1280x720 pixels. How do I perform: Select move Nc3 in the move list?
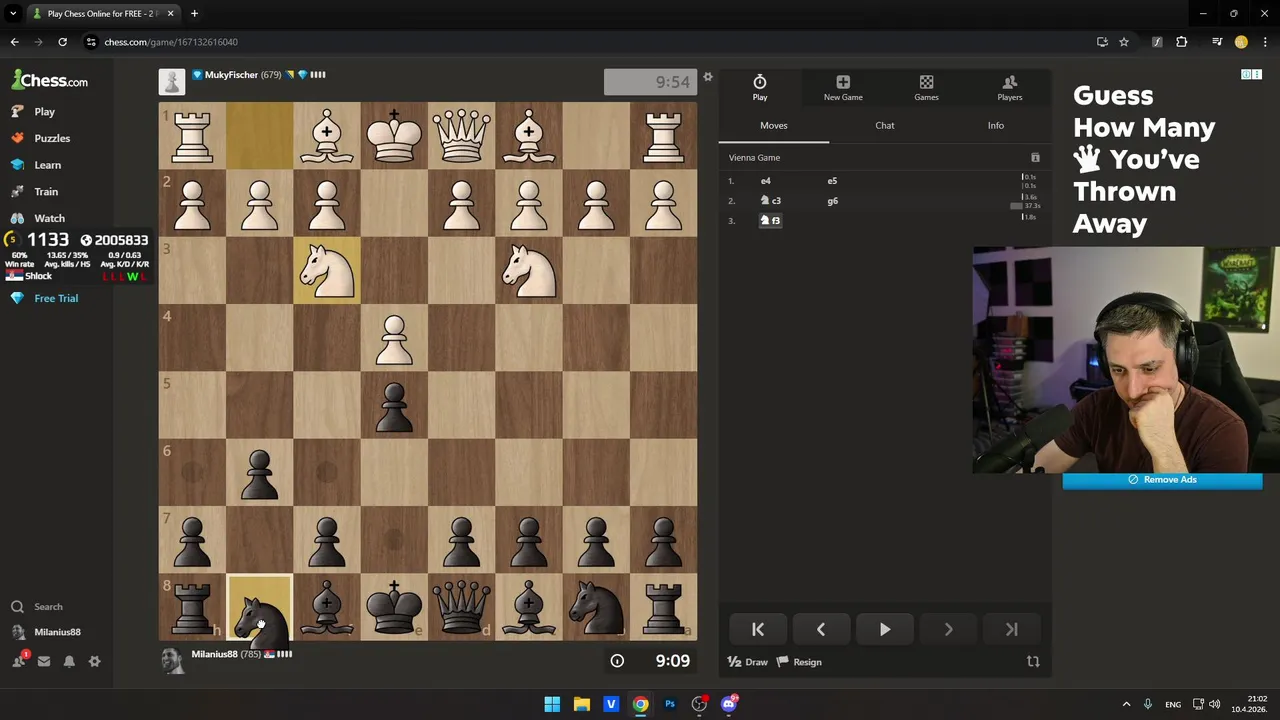[x=771, y=201]
